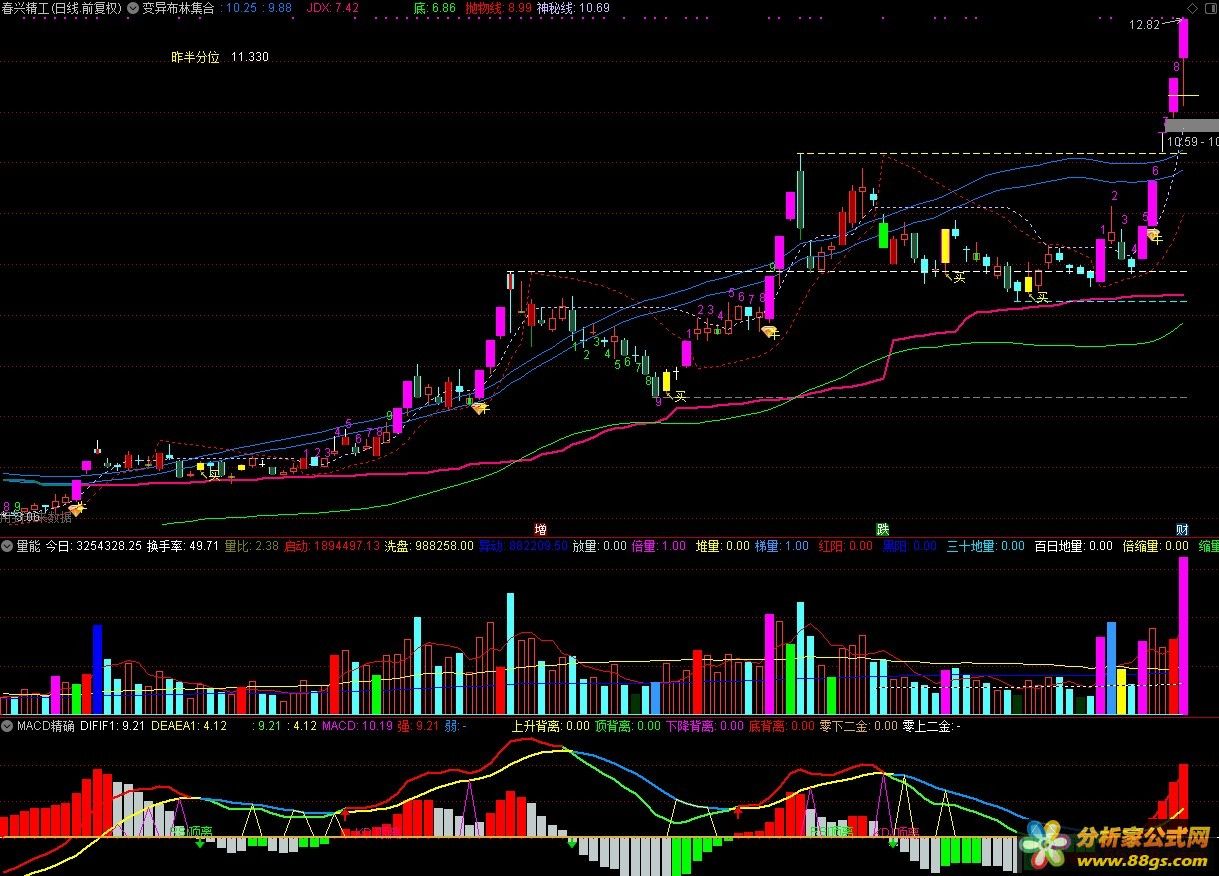
Task: Click the 今日: 3254328.25 volume value
Action: click(92, 546)
